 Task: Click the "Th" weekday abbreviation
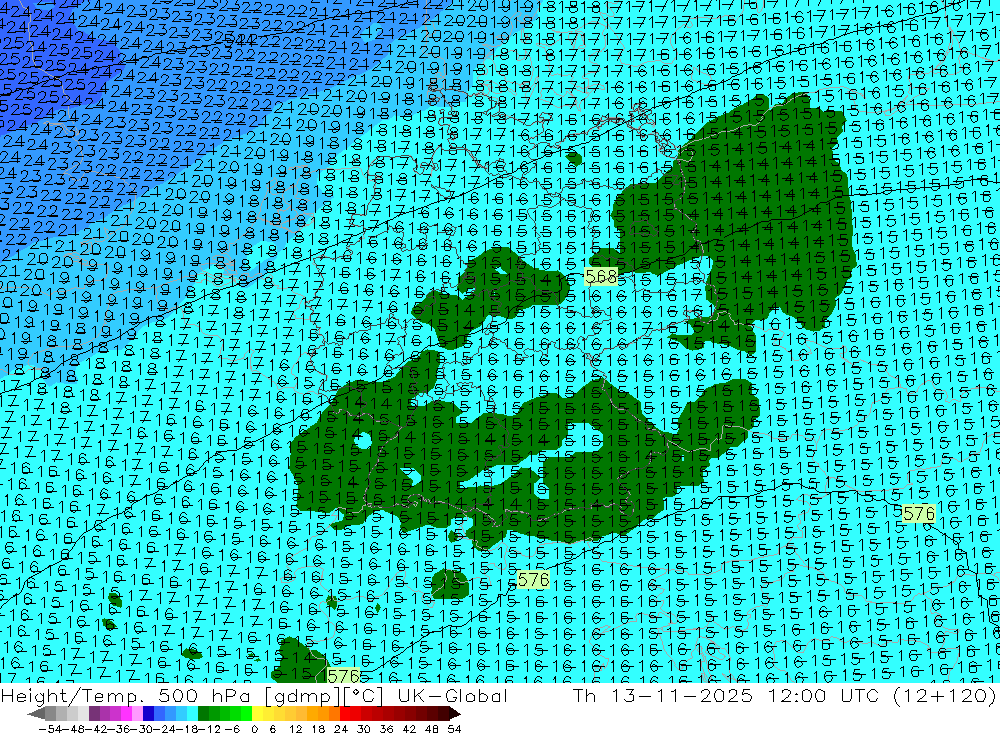pyautogui.click(x=585, y=695)
